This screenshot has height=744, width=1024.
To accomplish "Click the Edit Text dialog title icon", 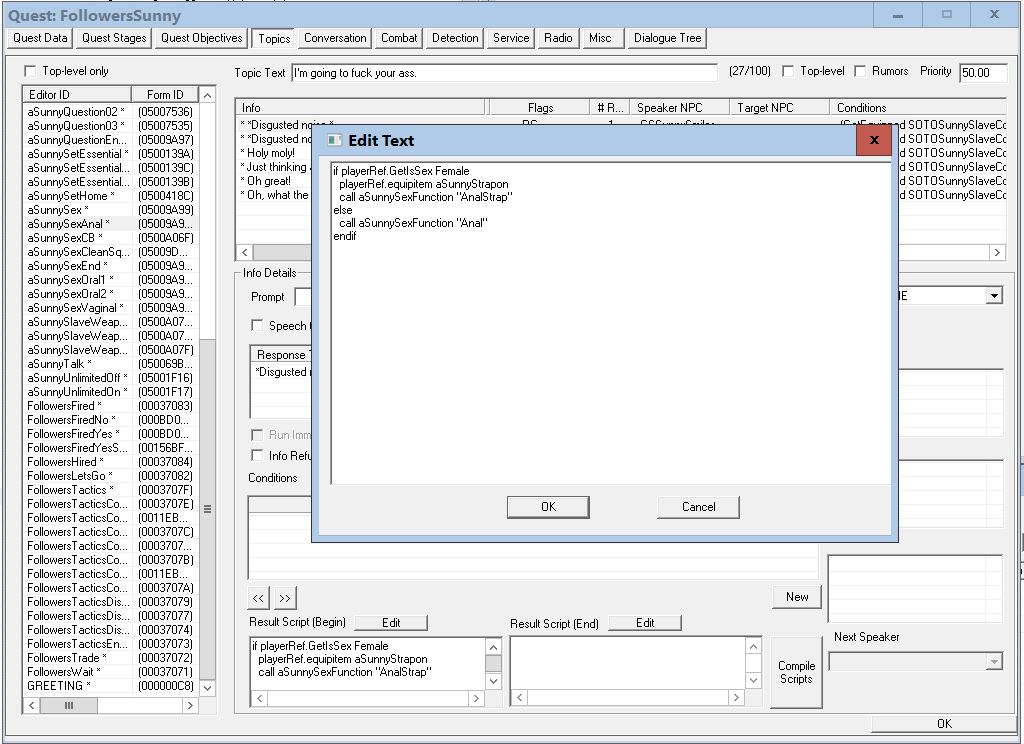I will tap(334, 140).
